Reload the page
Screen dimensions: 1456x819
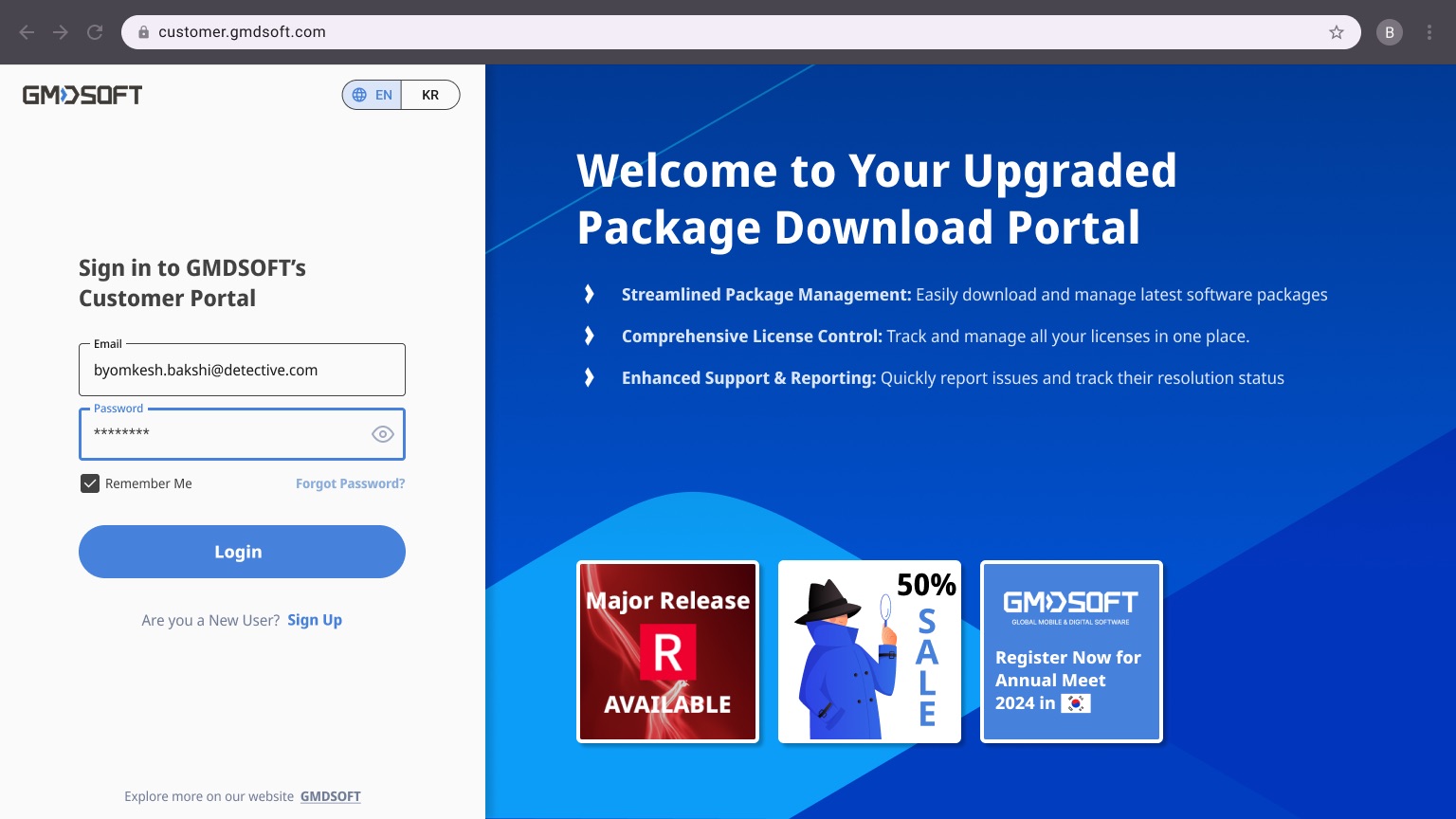pyautogui.click(x=95, y=32)
